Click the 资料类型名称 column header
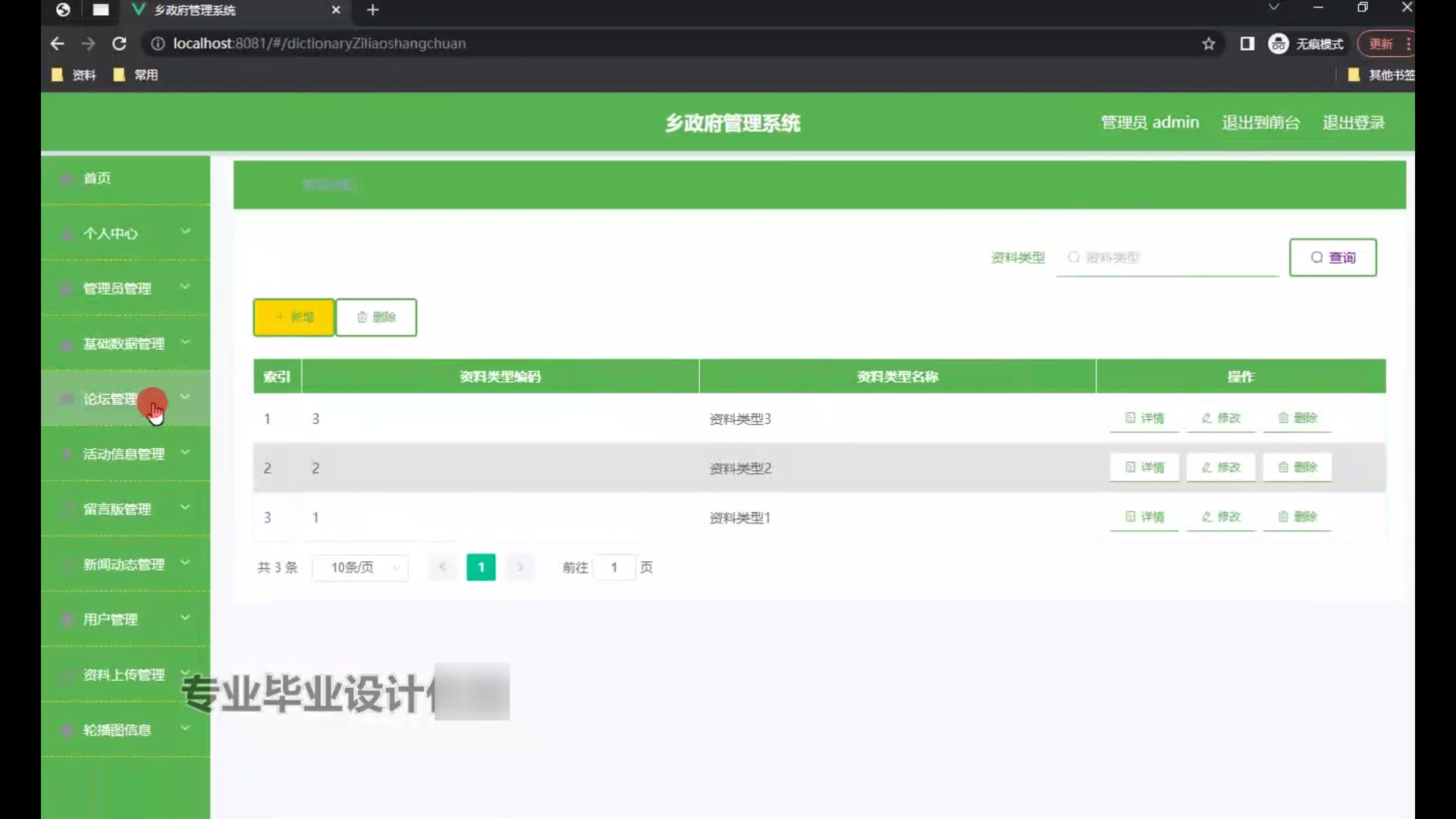 point(898,376)
